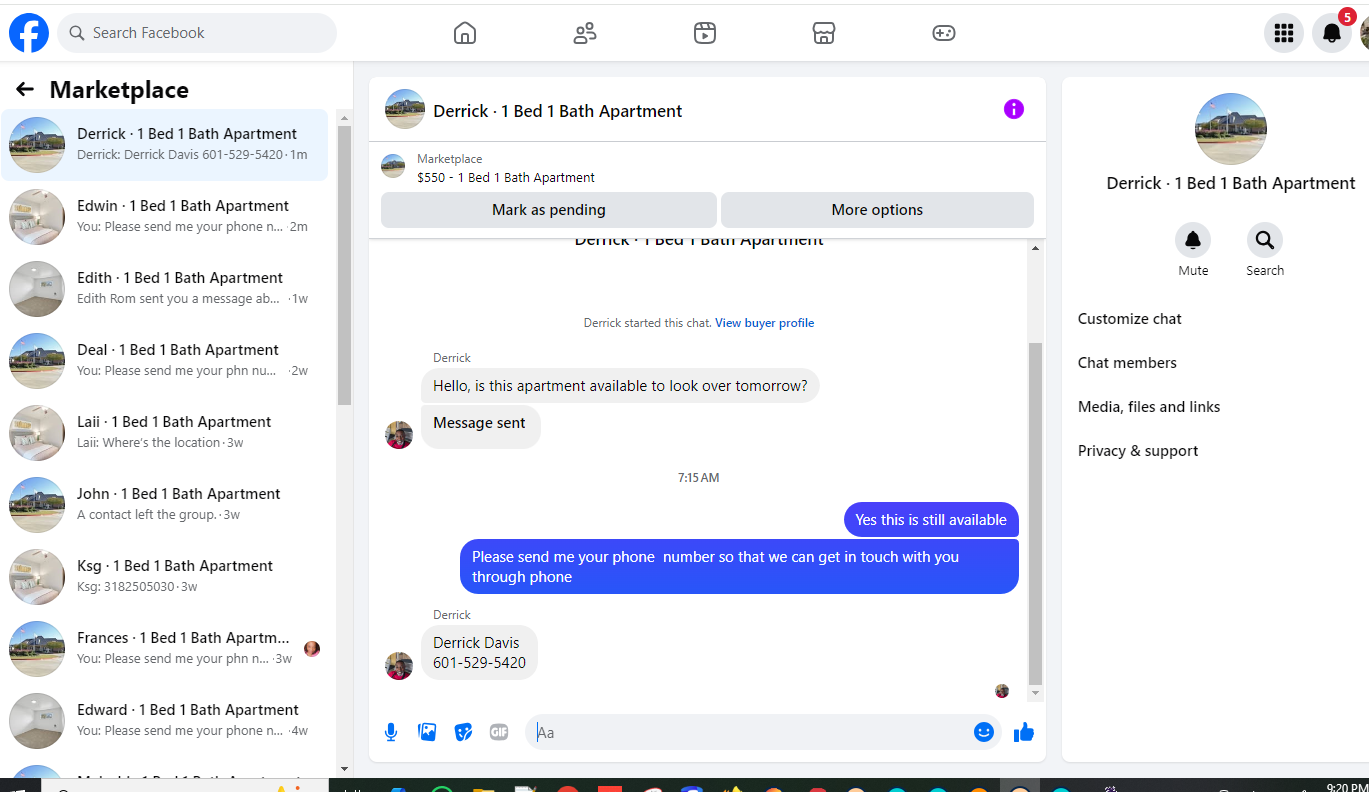Click Derrick's avatar beside his phone number message

click(399, 665)
